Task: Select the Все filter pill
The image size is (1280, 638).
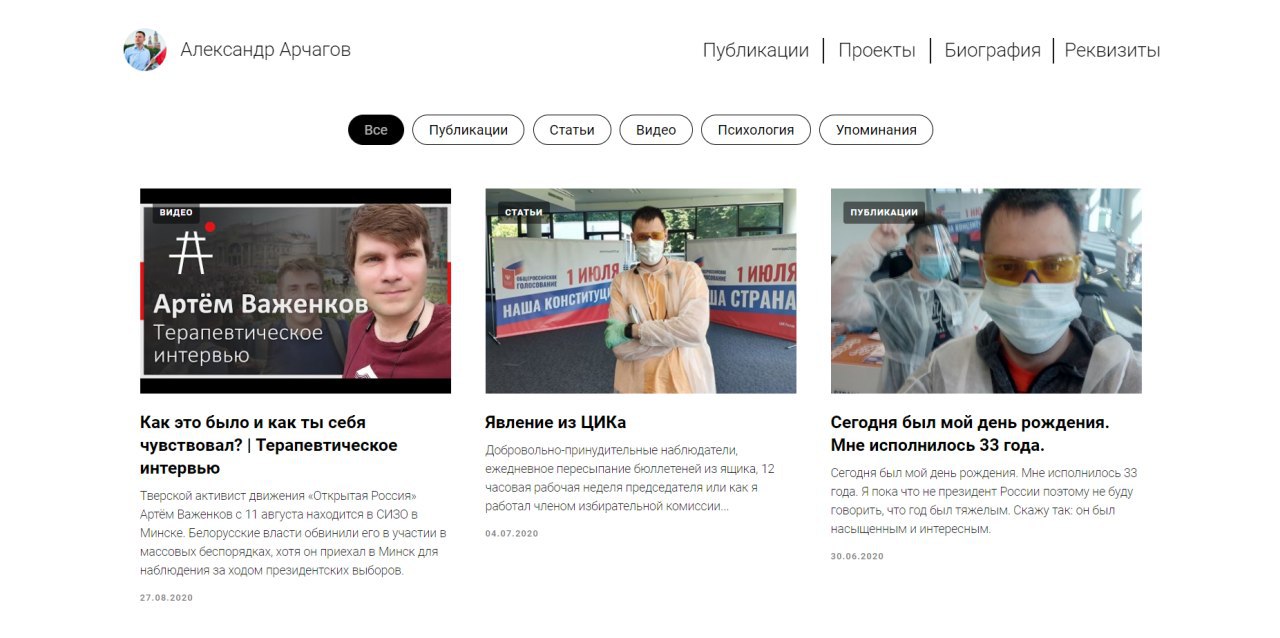Action: [376, 130]
